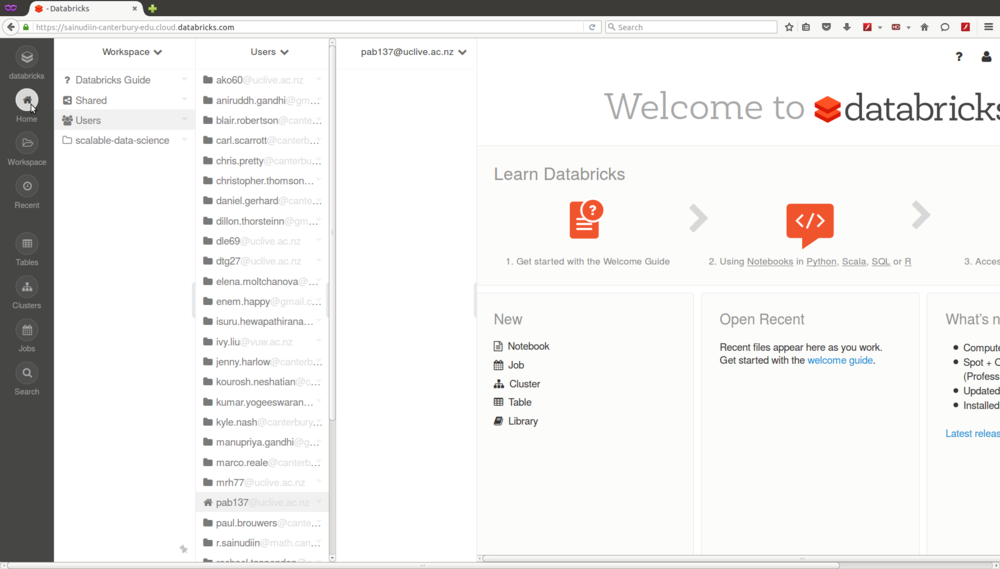Open the chris.pretty user folder

(x=262, y=161)
